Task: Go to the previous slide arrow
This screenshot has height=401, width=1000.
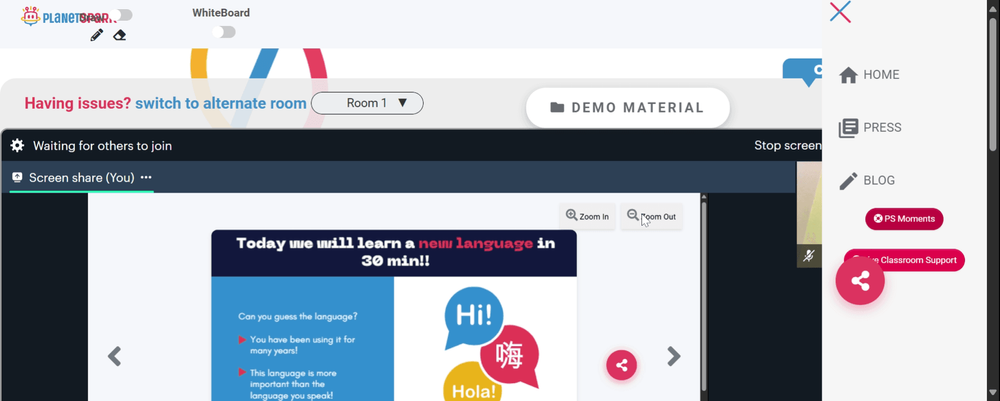Action: pyautogui.click(x=115, y=356)
